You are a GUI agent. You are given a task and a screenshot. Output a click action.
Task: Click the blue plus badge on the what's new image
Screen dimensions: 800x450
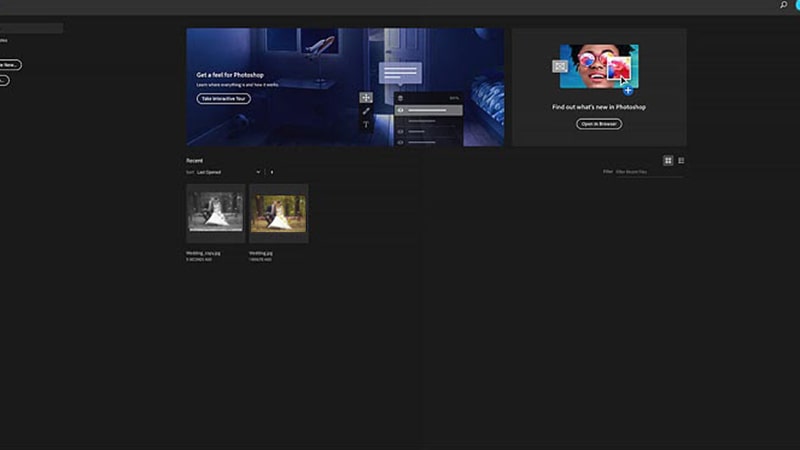click(x=628, y=90)
